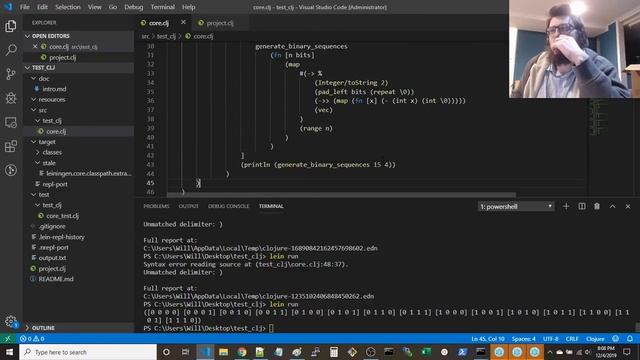This screenshot has width=640, height=360.
Task: Change line endings via CRLF
Action: coord(572,339)
